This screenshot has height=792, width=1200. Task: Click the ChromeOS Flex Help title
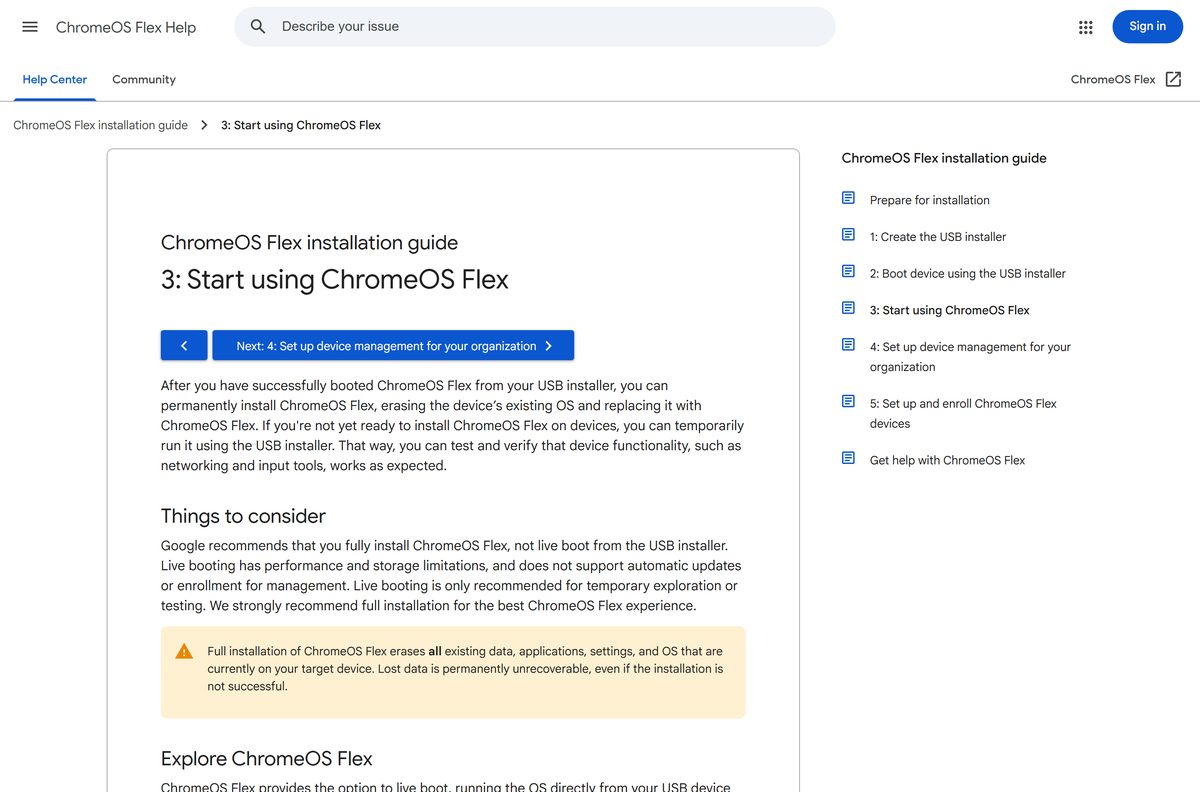[x=126, y=27]
